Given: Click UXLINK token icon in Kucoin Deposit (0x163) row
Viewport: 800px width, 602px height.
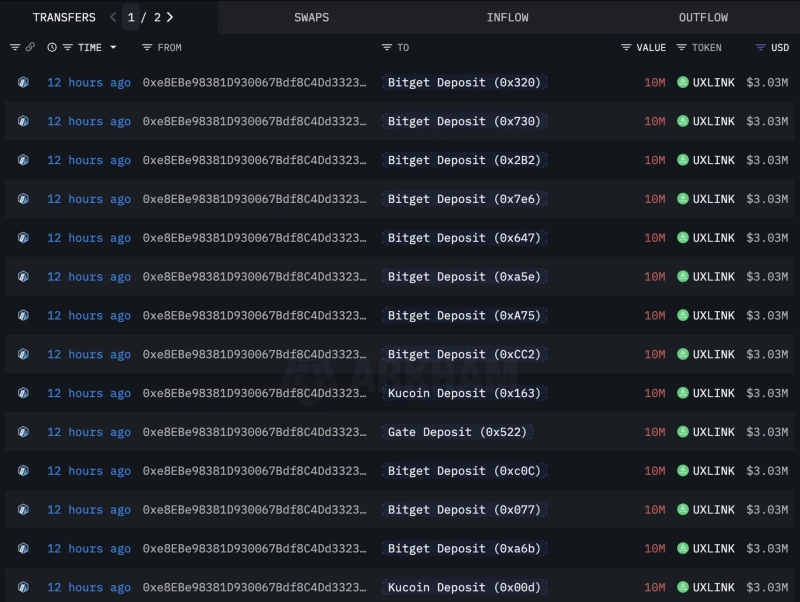Looking at the screenshot, I should coord(683,393).
